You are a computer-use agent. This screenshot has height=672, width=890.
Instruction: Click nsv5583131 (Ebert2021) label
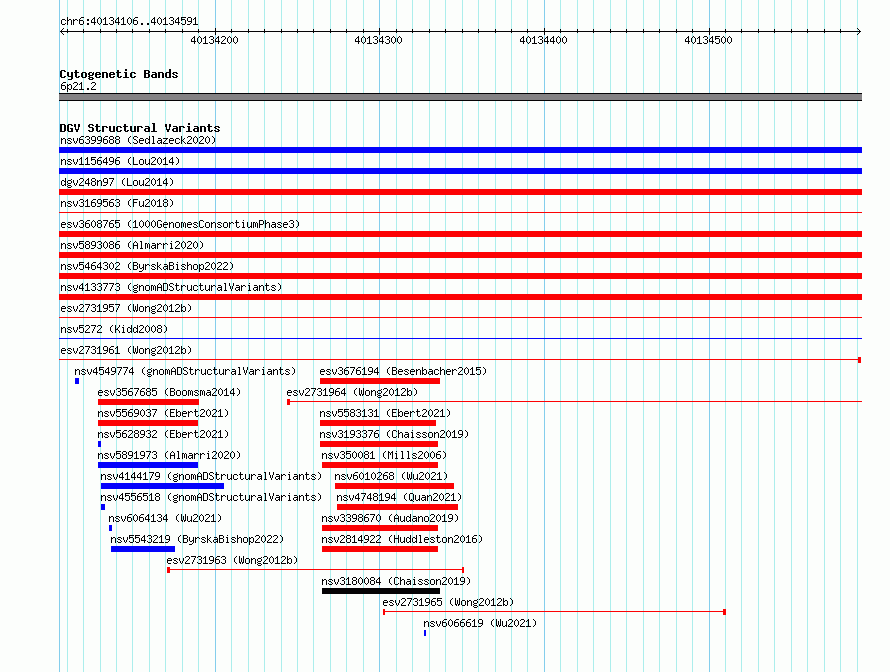pos(385,413)
